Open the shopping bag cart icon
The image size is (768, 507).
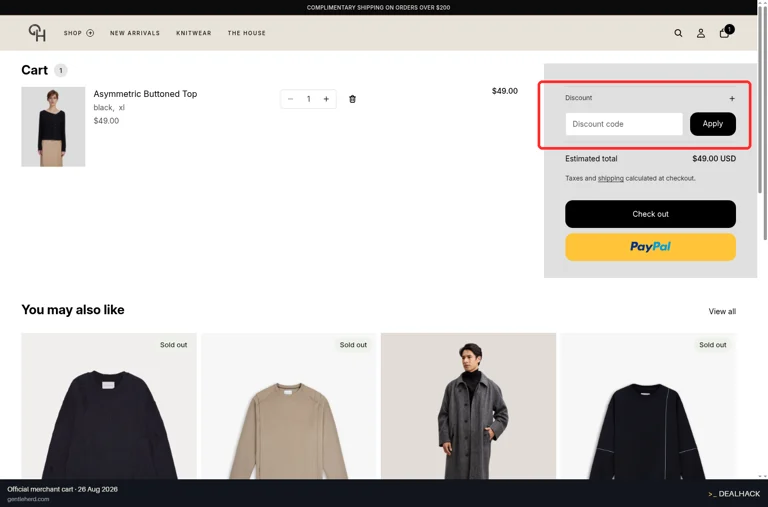tap(724, 33)
